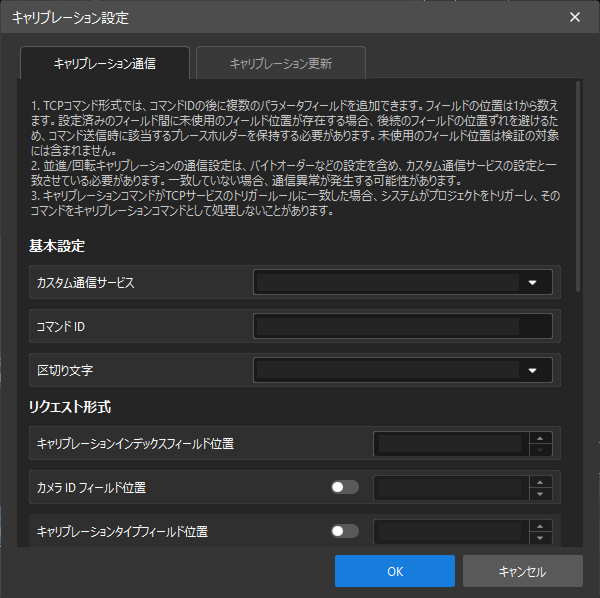Viewport: 600px width, 598px height.
Task: Increase キャリブレーションインデックスフィールド位置 with the up arrow
Action: pos(540,438)
